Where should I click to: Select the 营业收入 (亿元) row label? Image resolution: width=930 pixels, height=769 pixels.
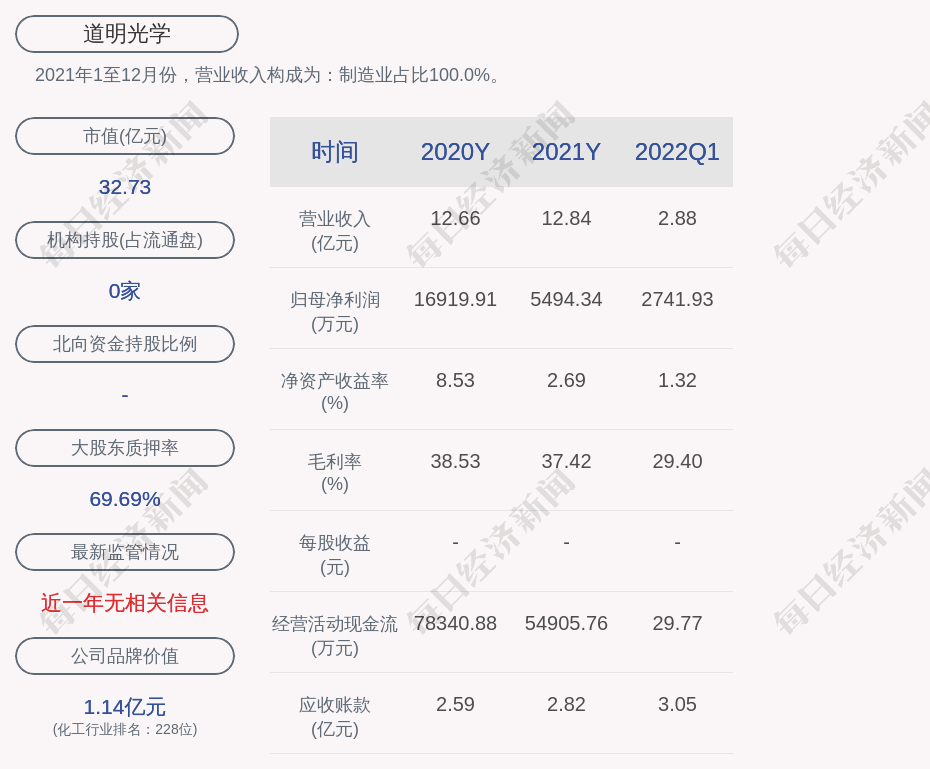pyautogui.click(x=335, y=231)
